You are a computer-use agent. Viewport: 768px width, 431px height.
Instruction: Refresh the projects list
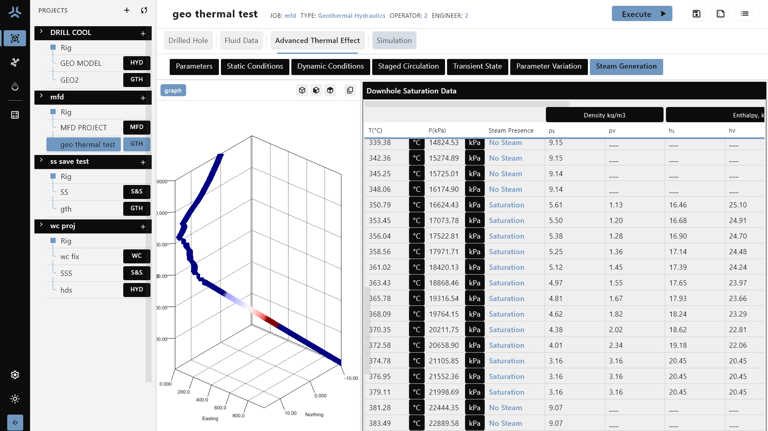[x=144, y=10]
